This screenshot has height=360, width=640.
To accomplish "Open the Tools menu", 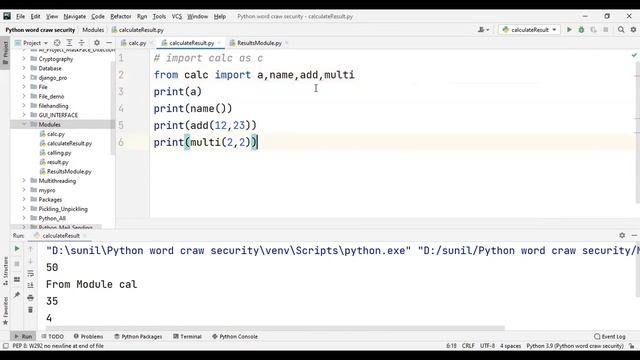I will tap(159, 16).
